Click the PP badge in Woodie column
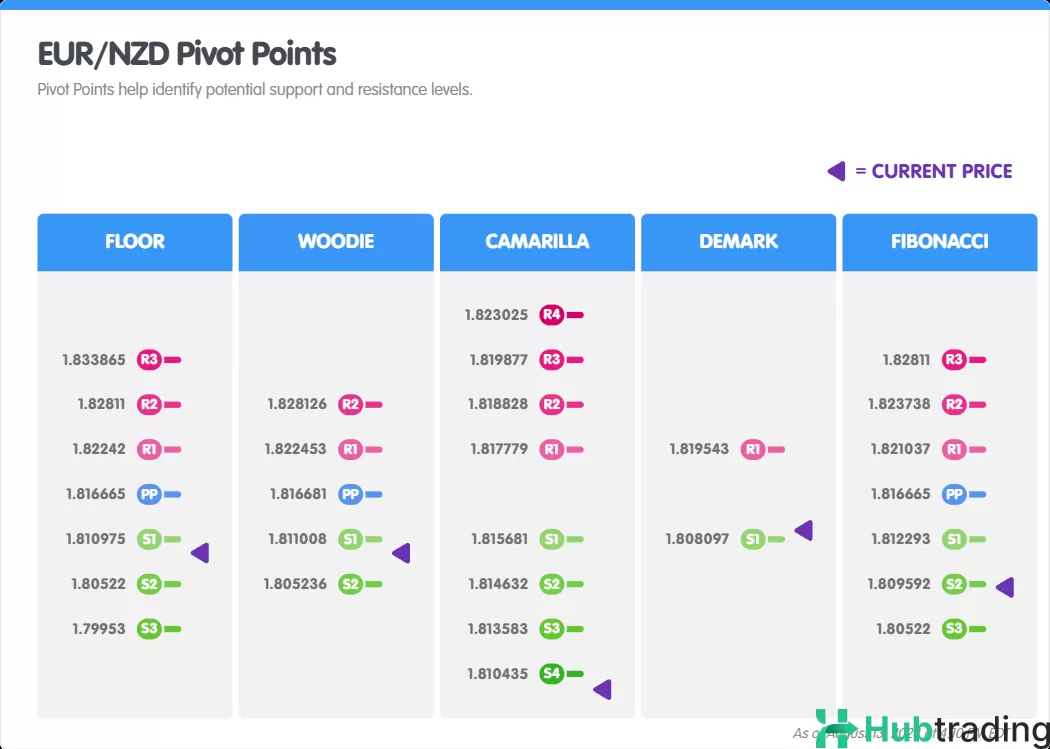This screenshot has height=749, width=1050. click(350, 494)
